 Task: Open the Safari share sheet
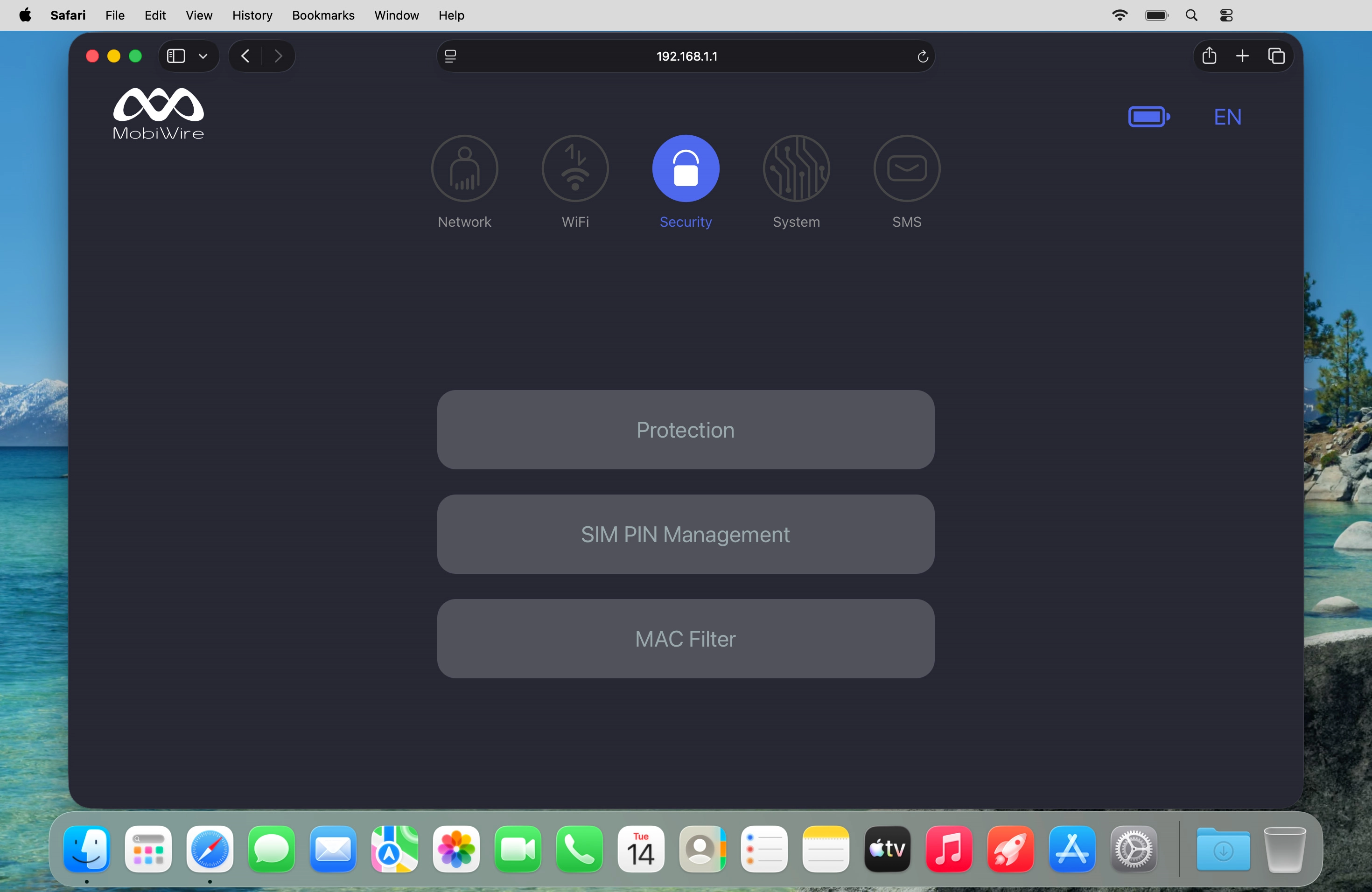(1209, 56)
